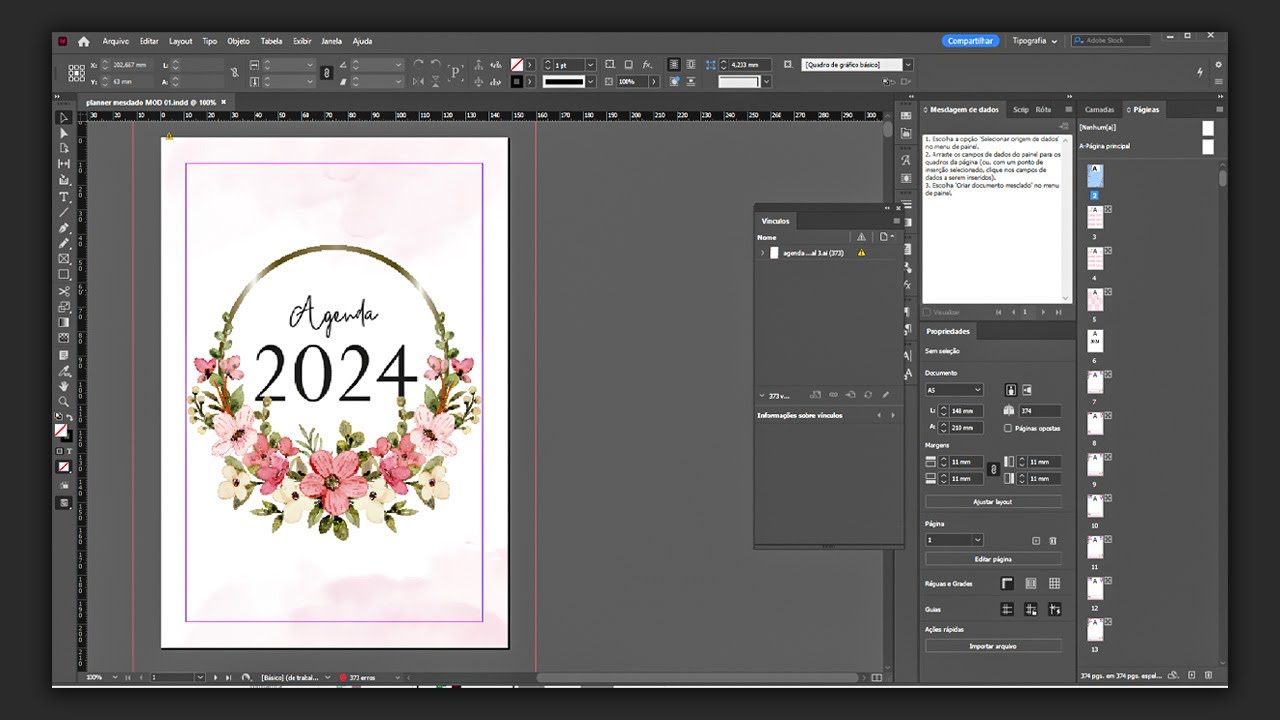Screen dimensions: 1280x720
Task: Select the Hand tool
Action: pos(64,385)
